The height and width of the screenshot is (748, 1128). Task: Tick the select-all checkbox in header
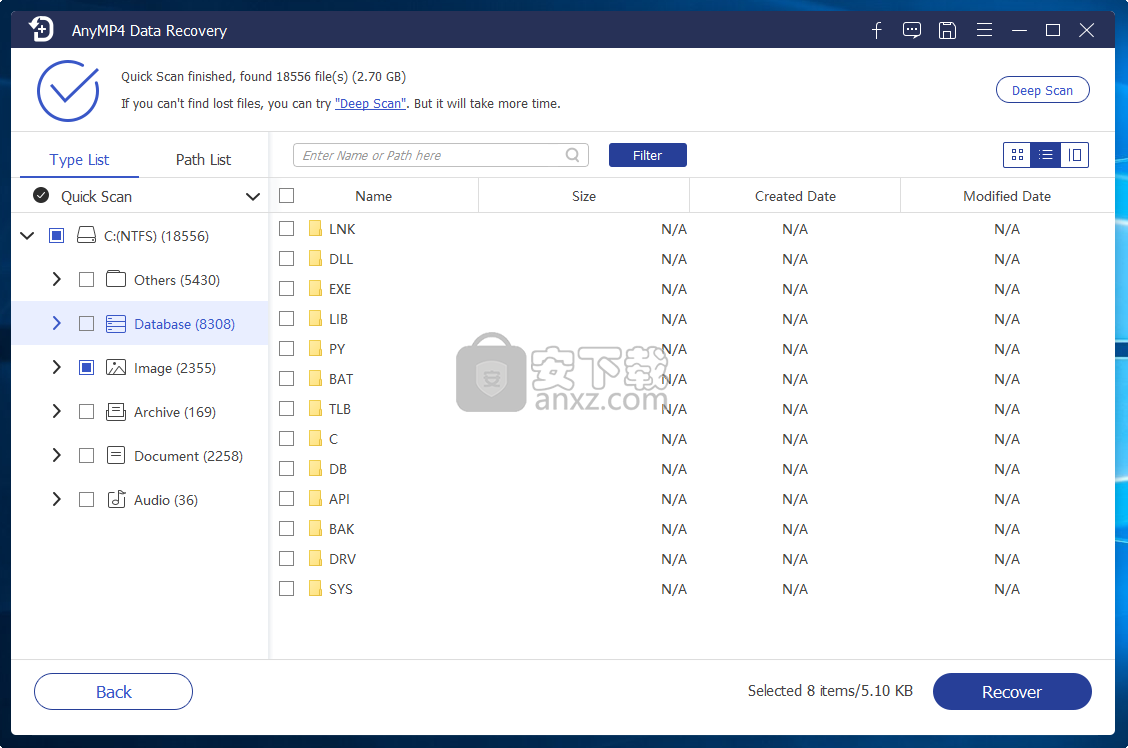[x=287, y=196]
